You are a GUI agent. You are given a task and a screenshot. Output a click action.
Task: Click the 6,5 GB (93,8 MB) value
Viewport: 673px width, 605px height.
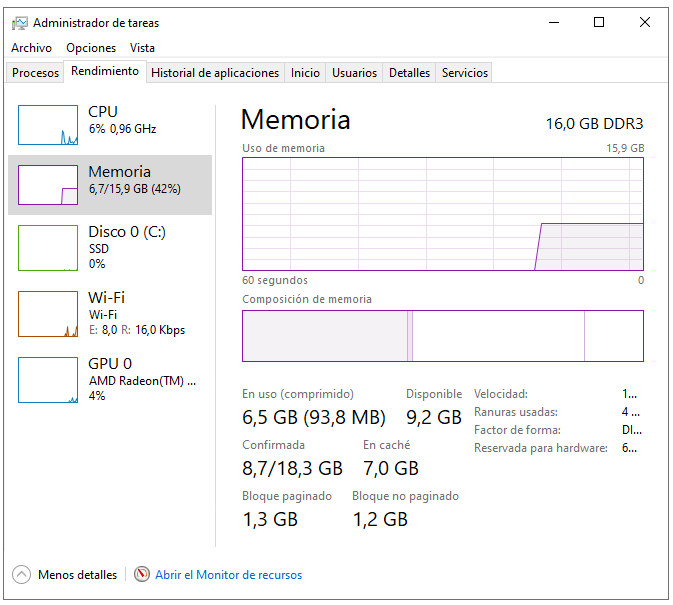click(314, 417)
